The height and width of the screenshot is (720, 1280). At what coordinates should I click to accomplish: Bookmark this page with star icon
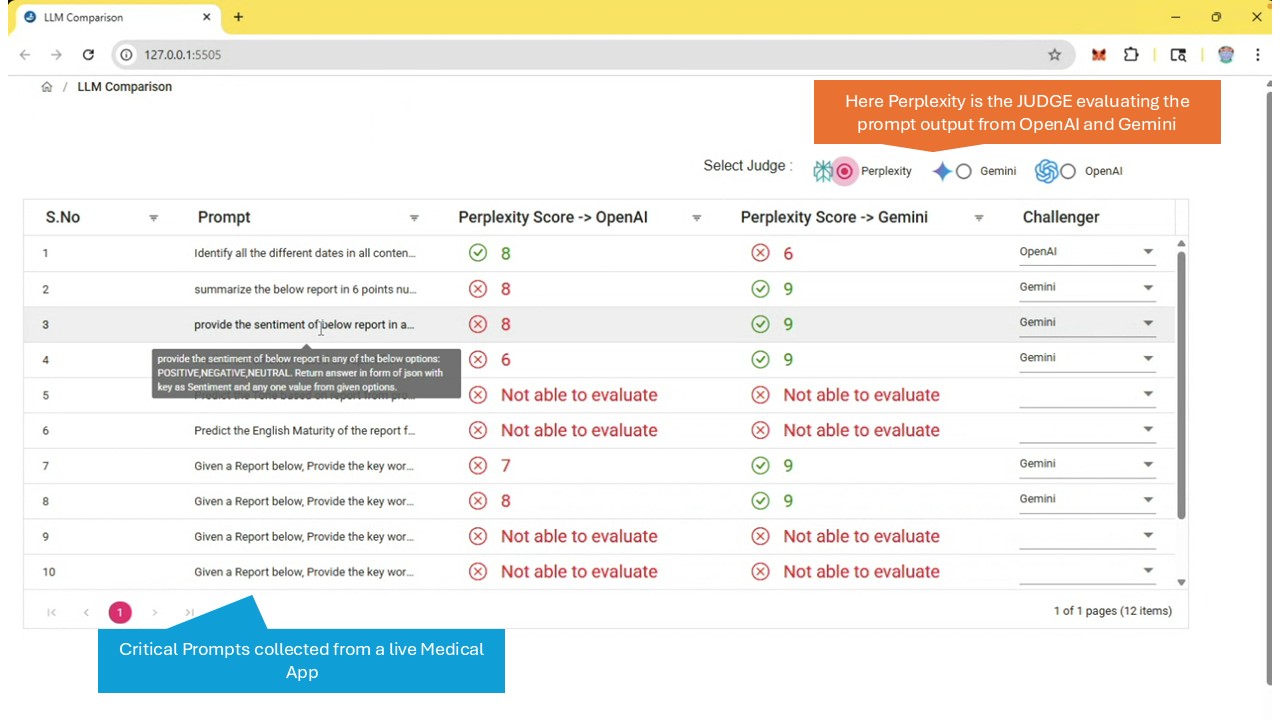tap(1054, 55)
